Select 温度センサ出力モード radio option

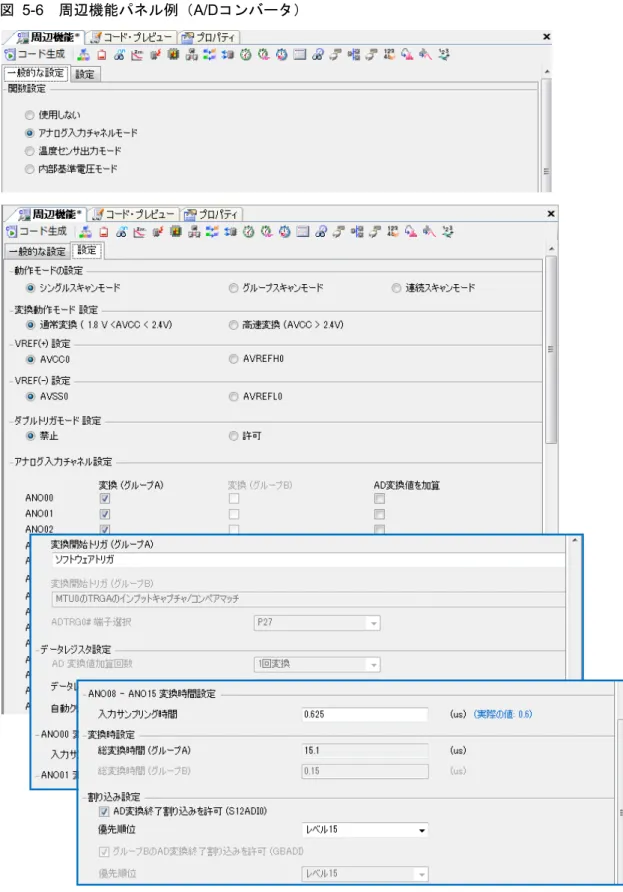pyautogui.click(x=30, y=151)
